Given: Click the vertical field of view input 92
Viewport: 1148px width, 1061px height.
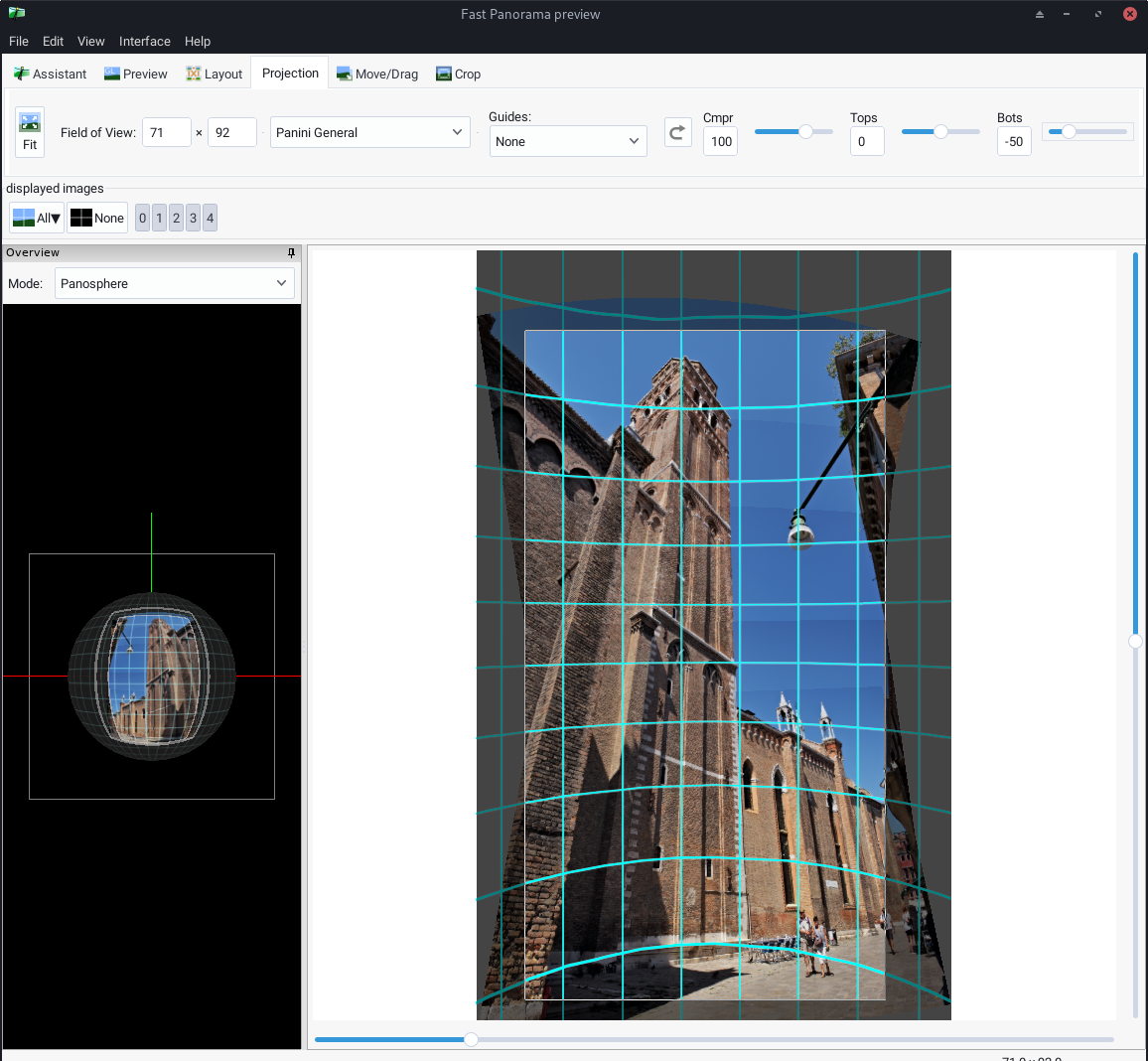Looking at the screenshot, I should click(x=232, y=132).
